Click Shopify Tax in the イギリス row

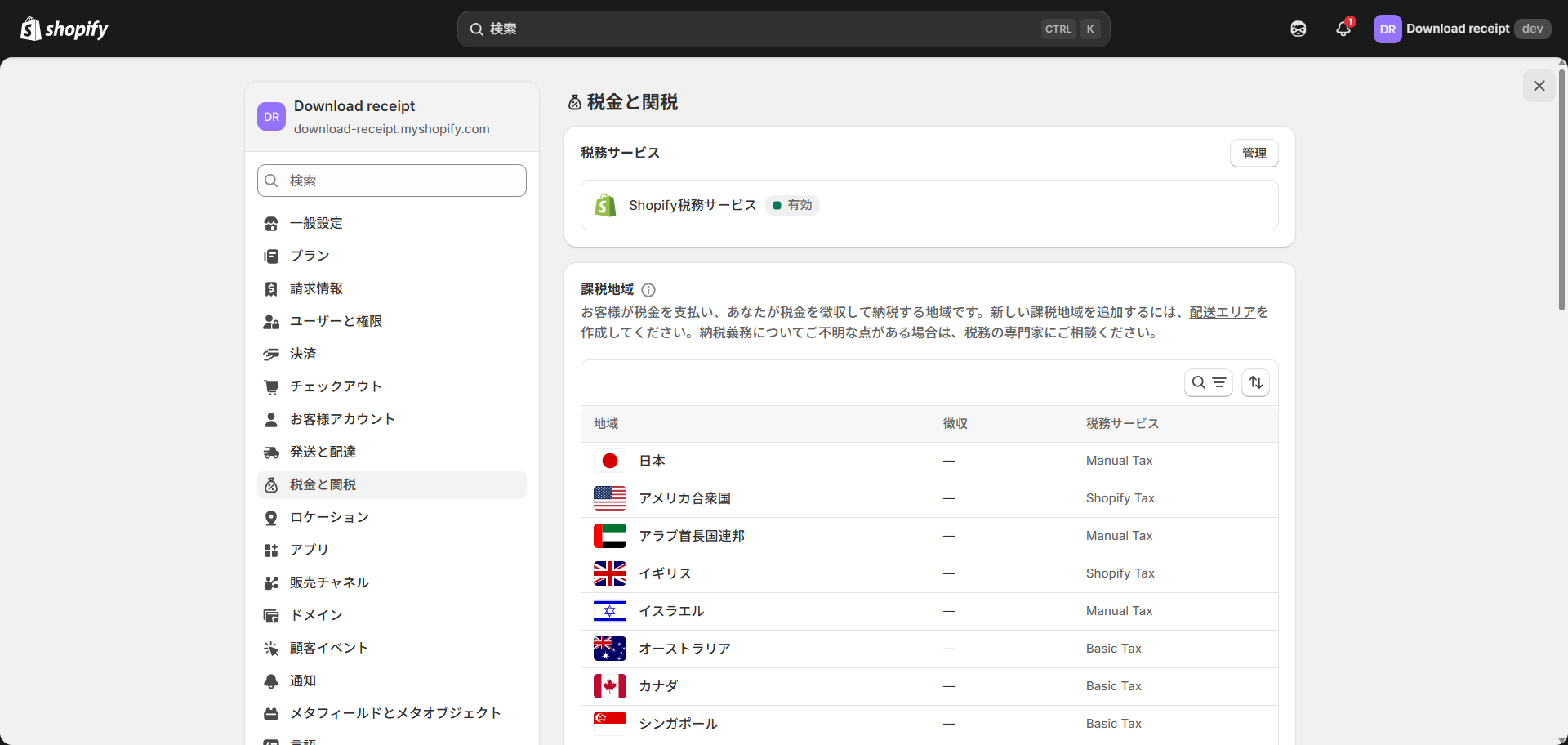[1120, 573]
